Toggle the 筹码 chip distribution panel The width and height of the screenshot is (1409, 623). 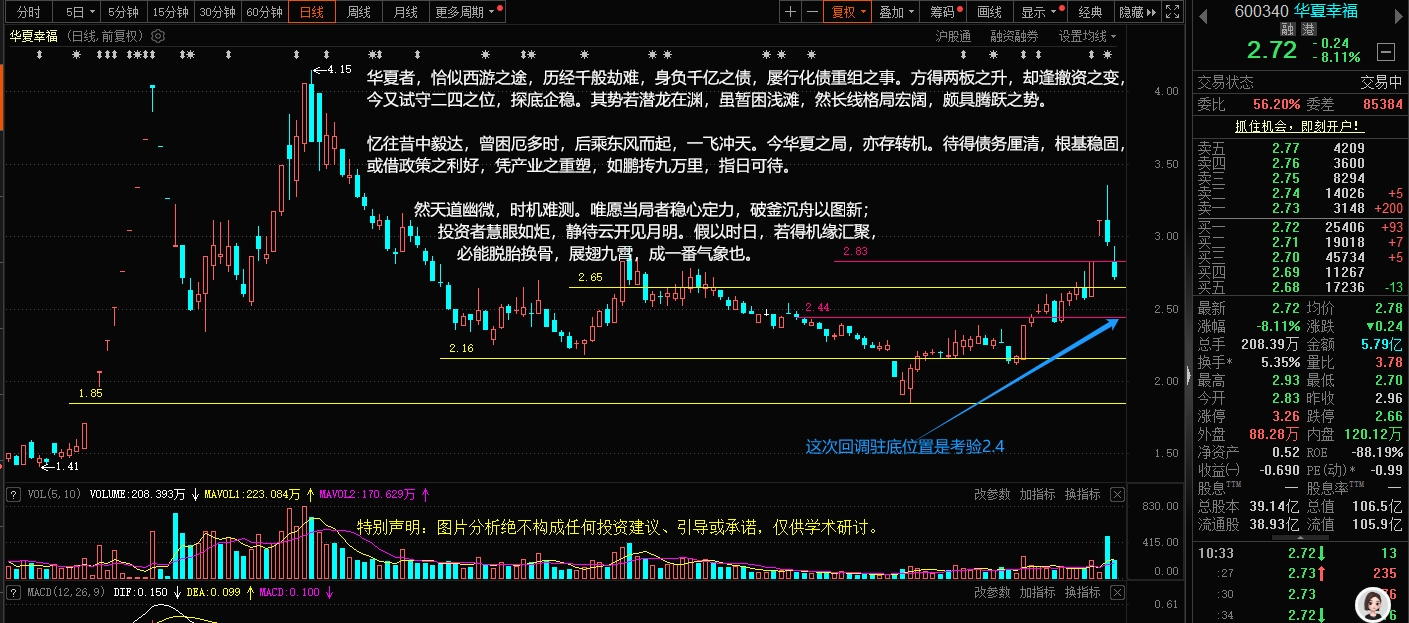[942, 12]
